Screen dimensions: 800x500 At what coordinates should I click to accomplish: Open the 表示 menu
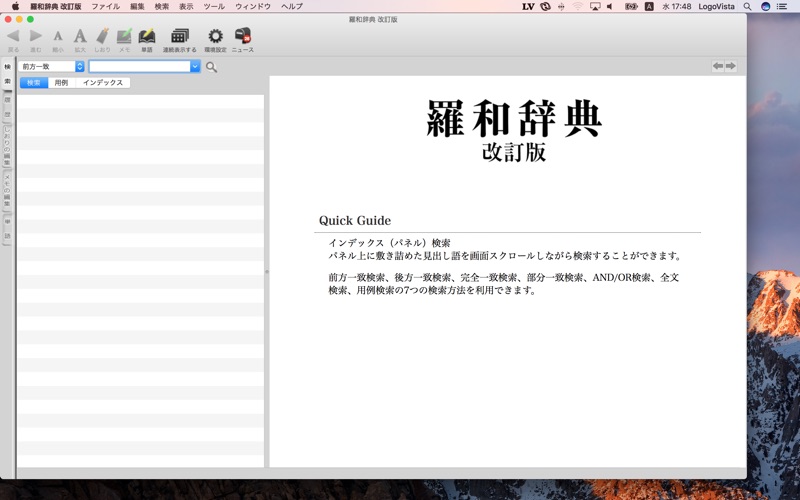pos(186,6)
